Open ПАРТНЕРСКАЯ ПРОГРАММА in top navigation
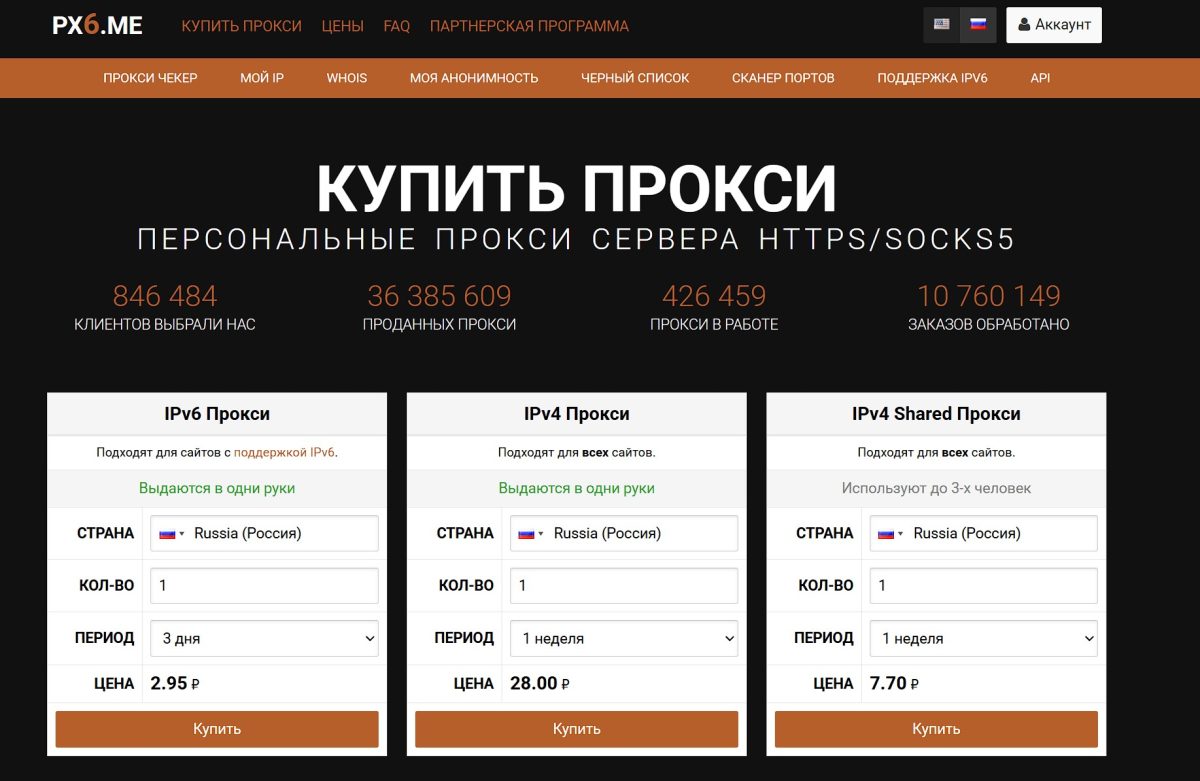Image resolution: width=1200 pixels, height=781 pixels. point(529,26)
